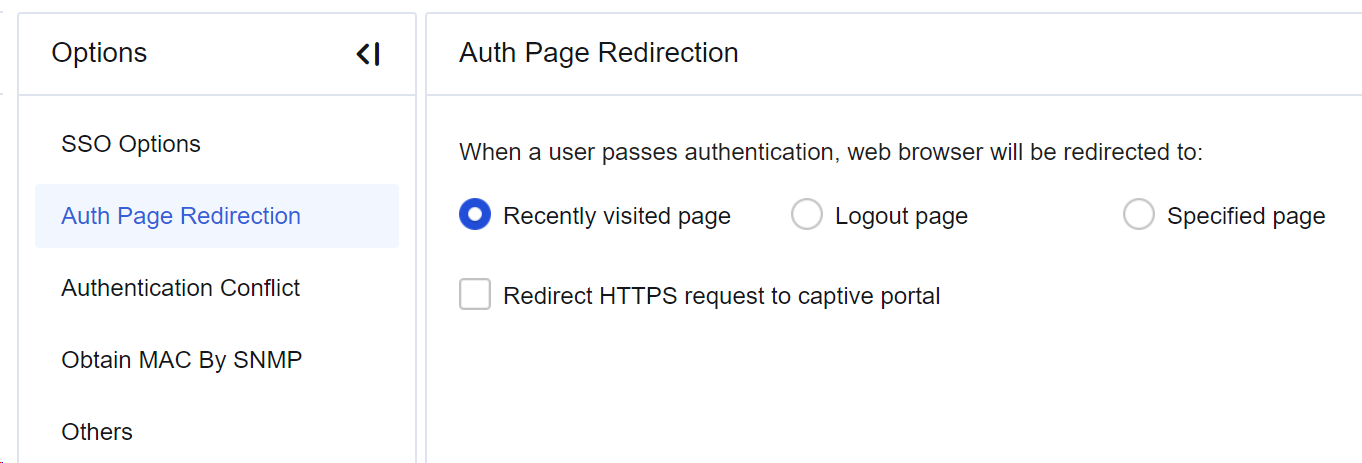Select Auth Page Redirection sidebar item
This screenshot has height=463, width=1362.
tap(181, 216)
